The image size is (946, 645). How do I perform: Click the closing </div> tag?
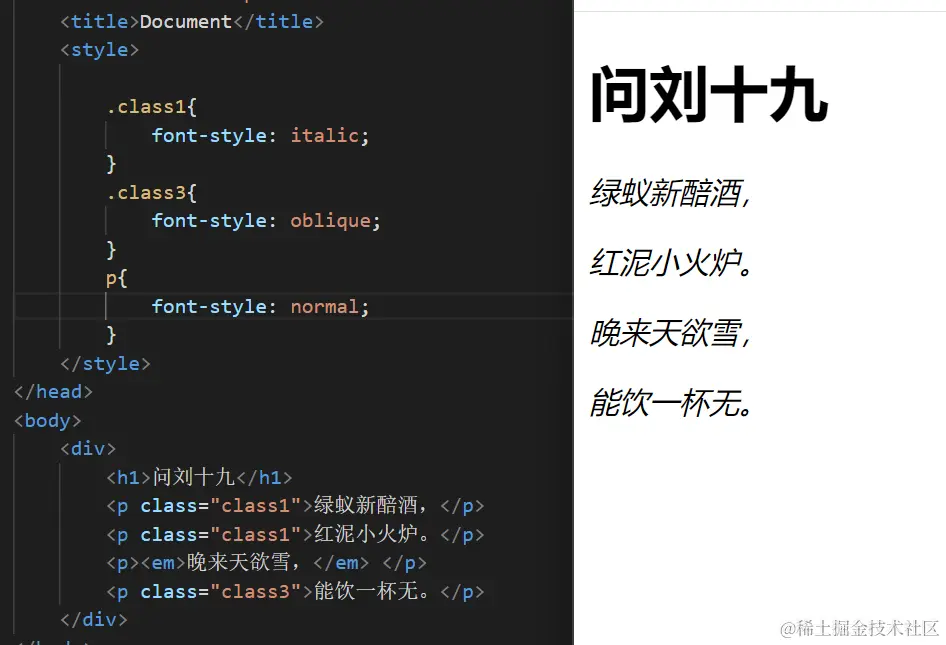click(x=94, y=620)
